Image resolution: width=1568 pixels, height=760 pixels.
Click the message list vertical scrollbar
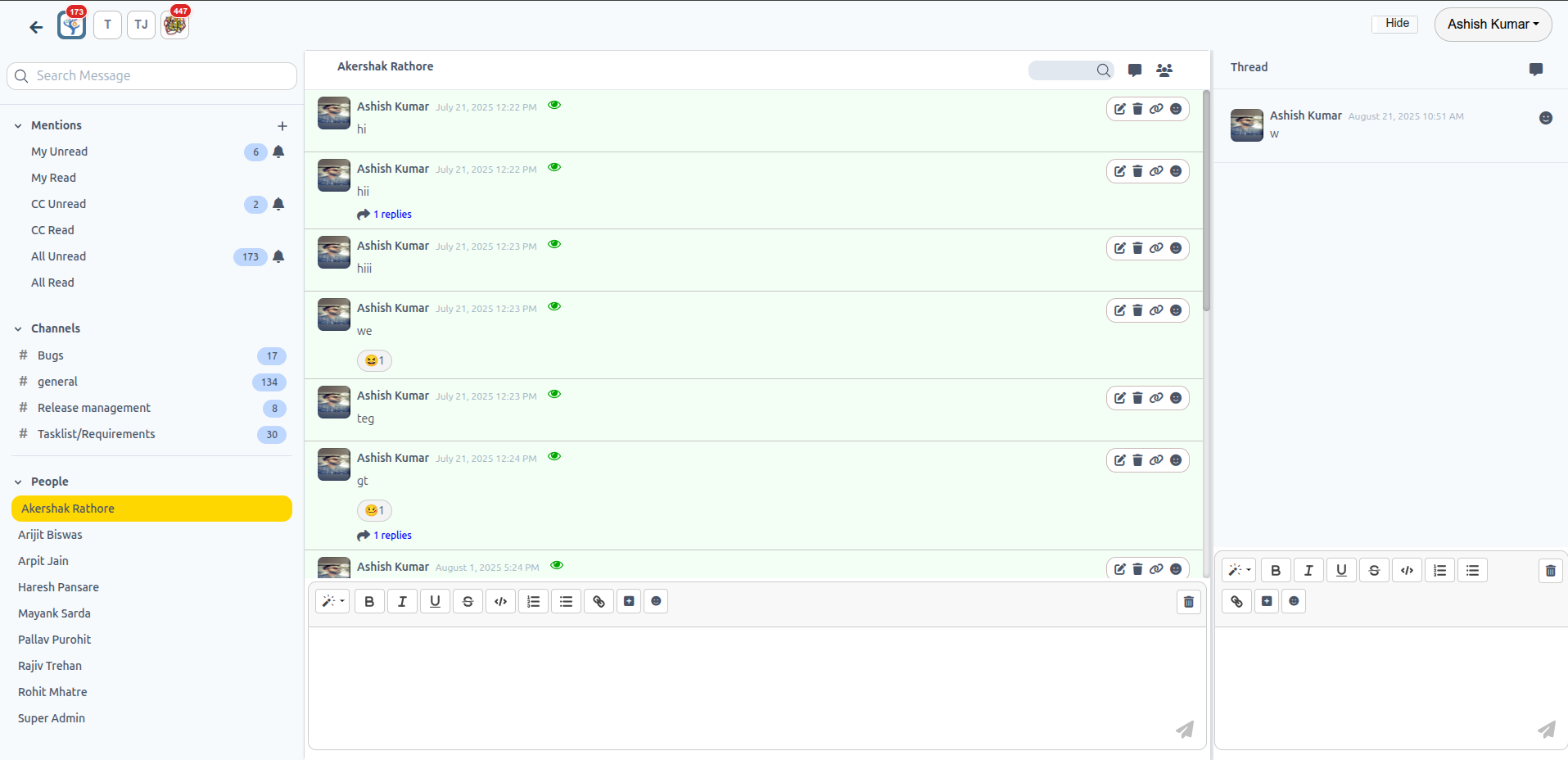(x=1206, y=201)
